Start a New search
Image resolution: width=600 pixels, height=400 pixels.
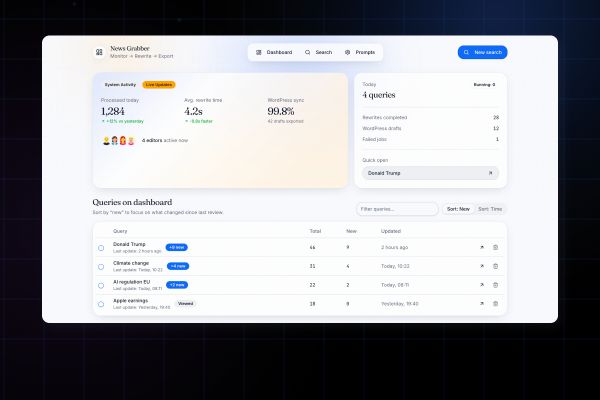(x=483, y=52)
